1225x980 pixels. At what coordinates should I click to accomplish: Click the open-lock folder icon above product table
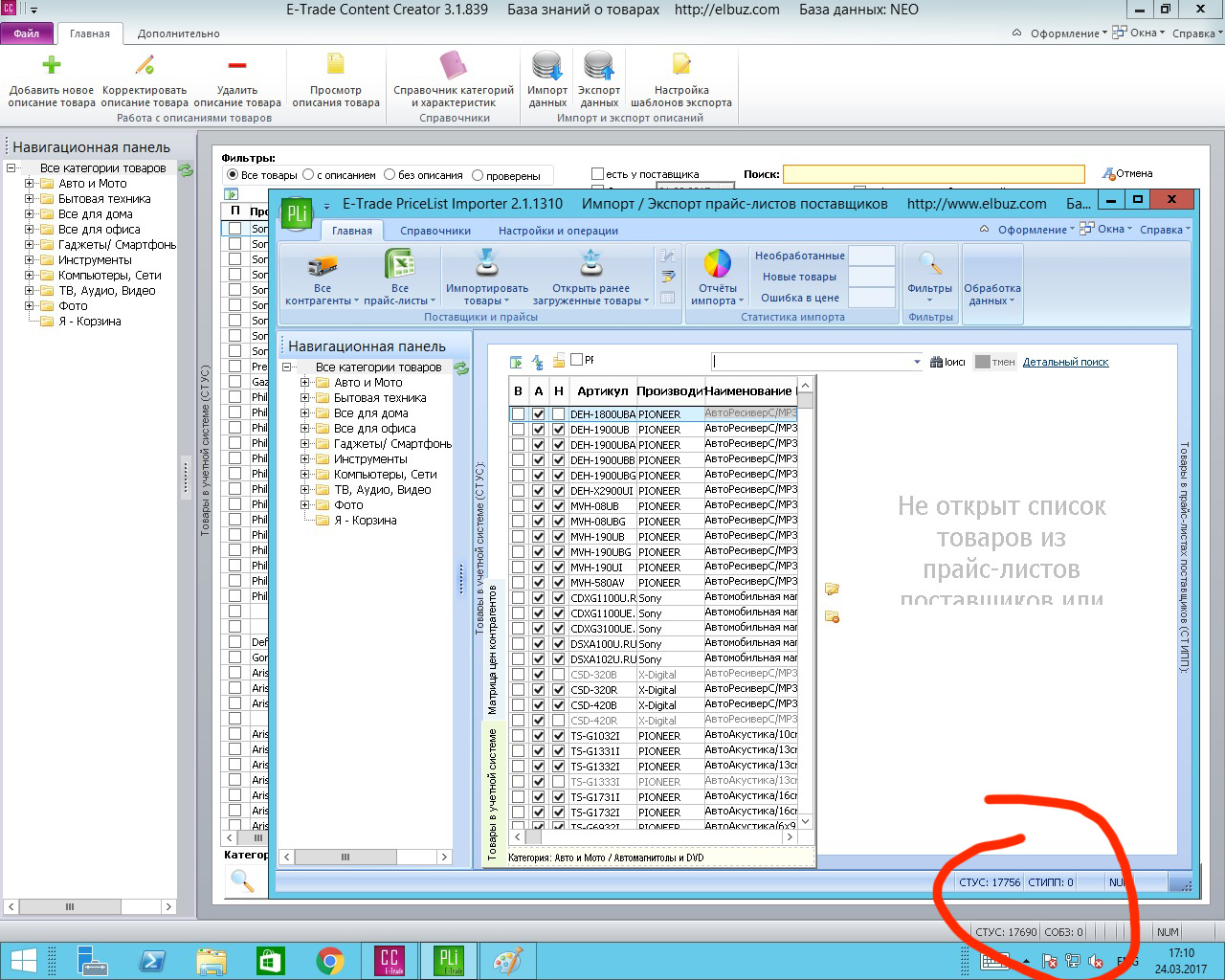pos(559,361)
